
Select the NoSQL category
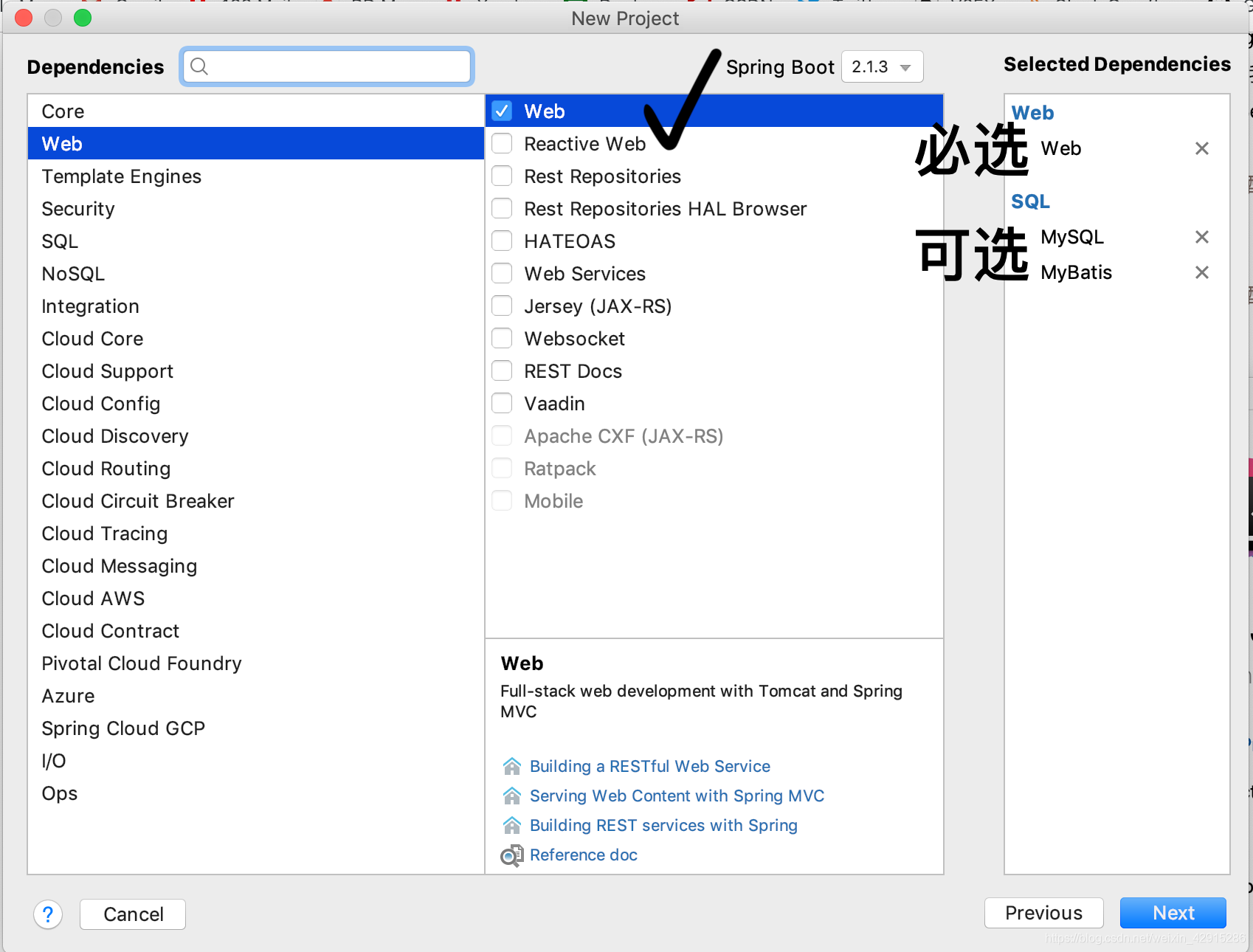[x=255, y=273]
